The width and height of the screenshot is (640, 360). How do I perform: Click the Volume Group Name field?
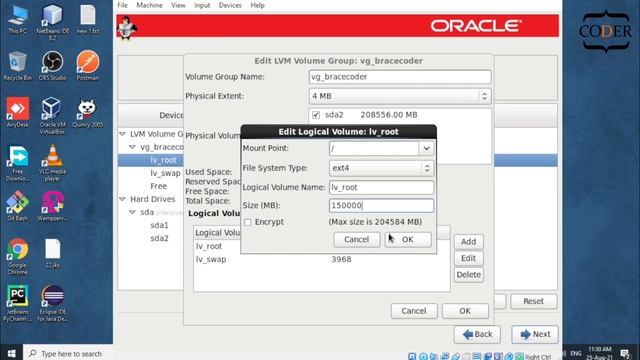(400, 77)
